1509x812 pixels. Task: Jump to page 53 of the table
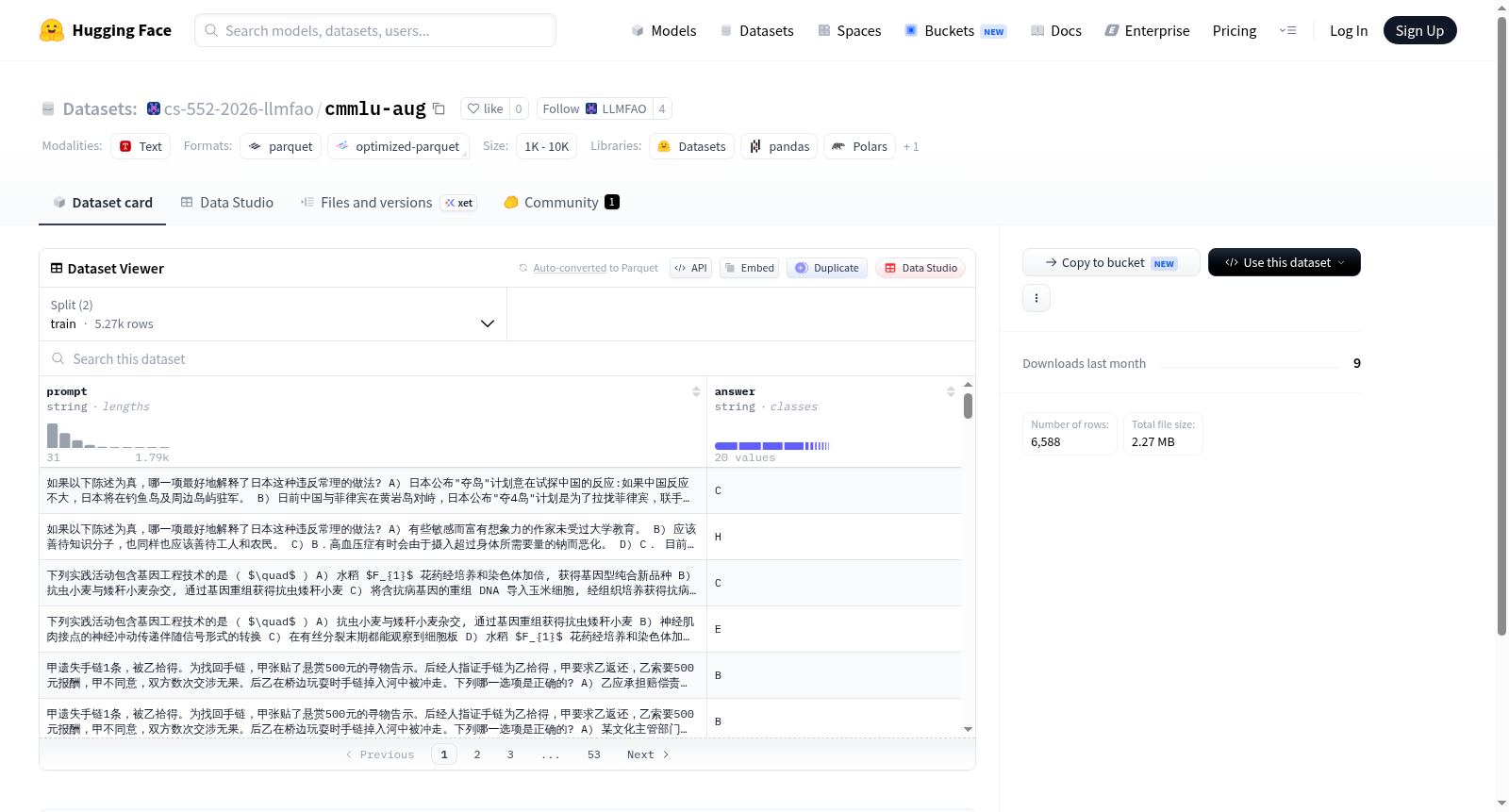[594, 754]
